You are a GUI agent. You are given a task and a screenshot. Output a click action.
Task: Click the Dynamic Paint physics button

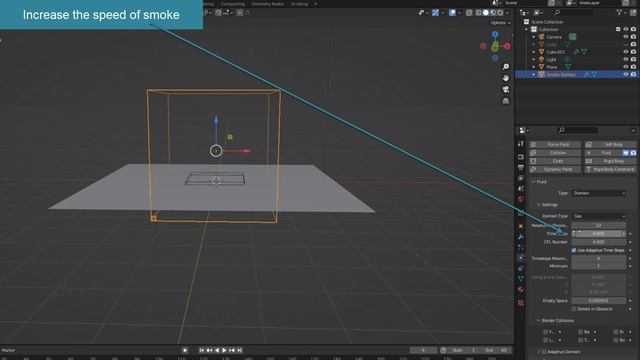(x=555, y=169)
